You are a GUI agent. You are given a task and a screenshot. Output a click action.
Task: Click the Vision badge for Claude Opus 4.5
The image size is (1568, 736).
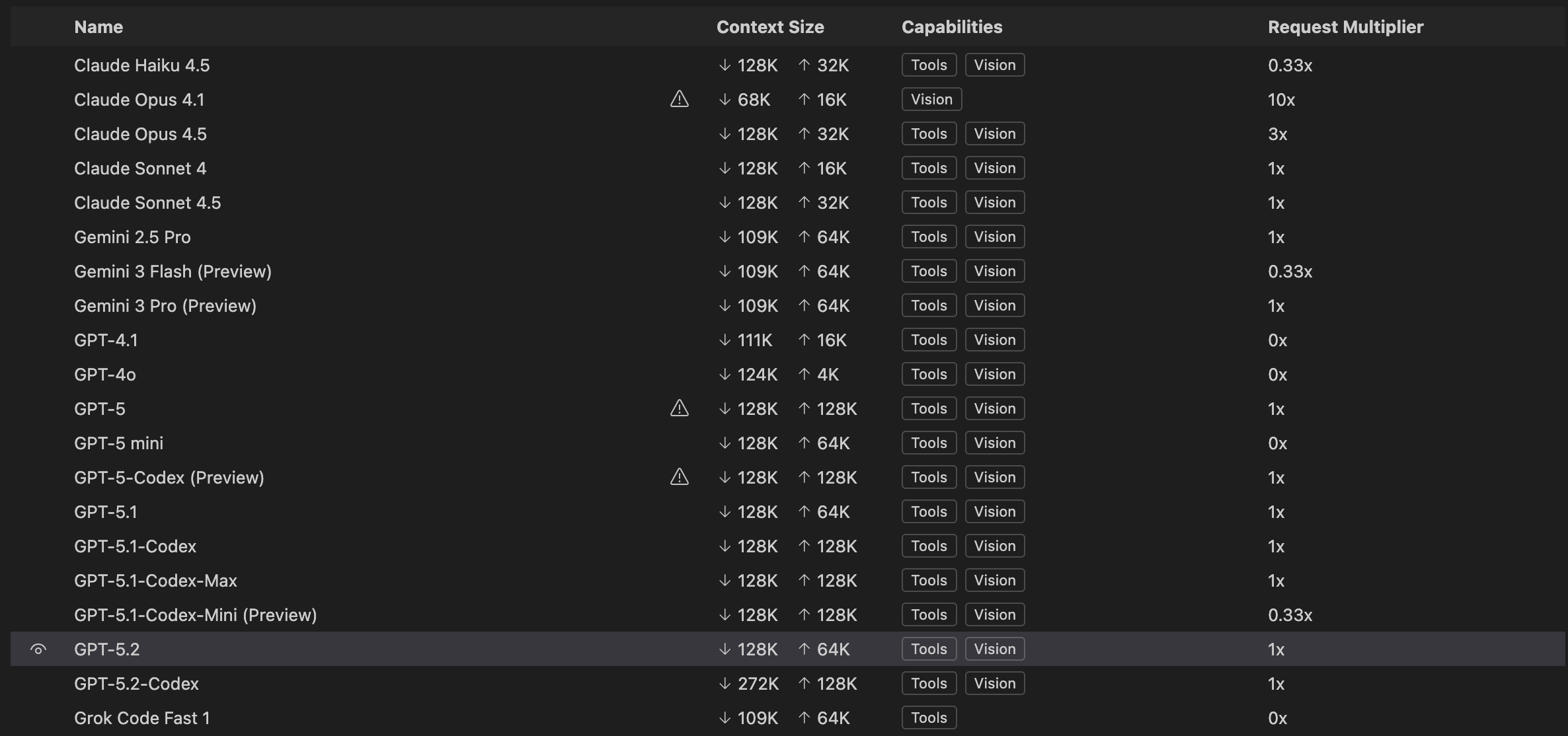(x=995, y=133)
